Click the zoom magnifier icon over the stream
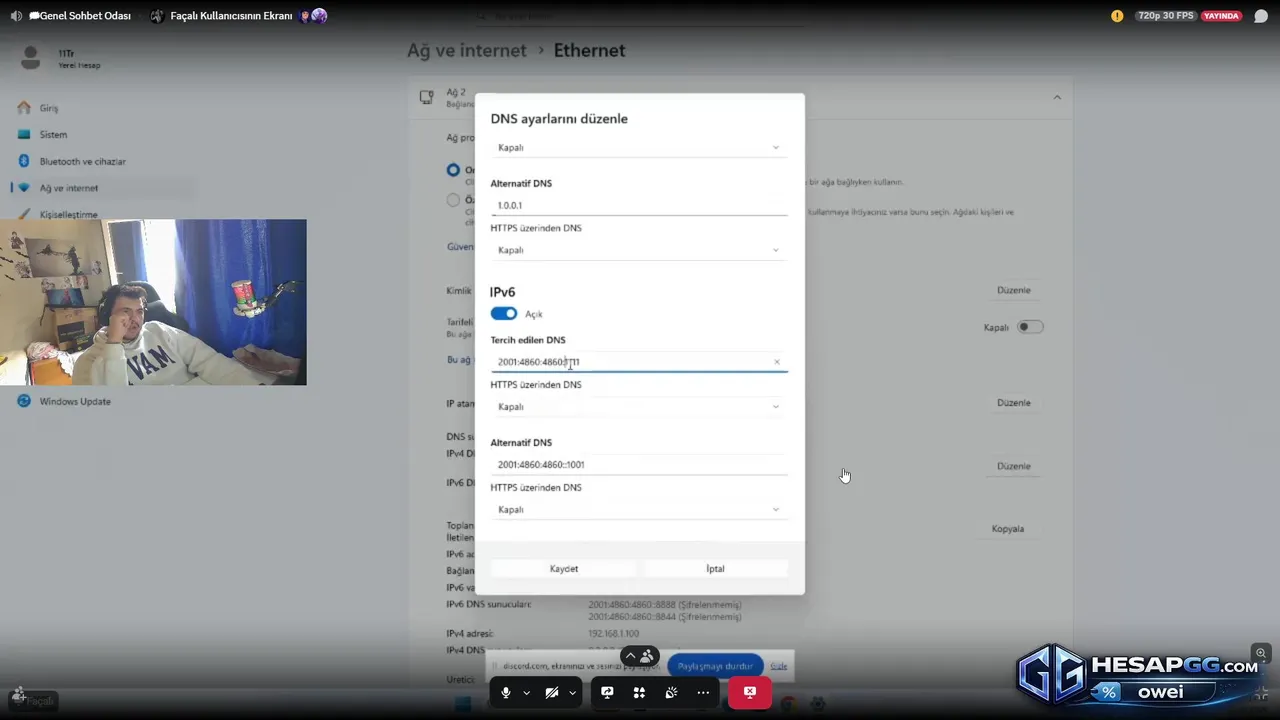The width and height of the screenshot is (1280, 720). click(1262, 652)
